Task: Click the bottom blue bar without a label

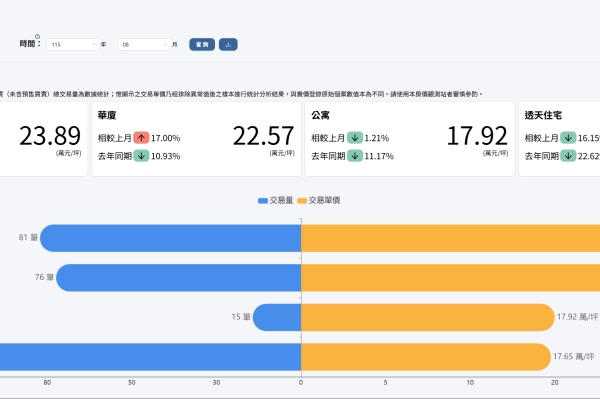Action: point(150,357)
